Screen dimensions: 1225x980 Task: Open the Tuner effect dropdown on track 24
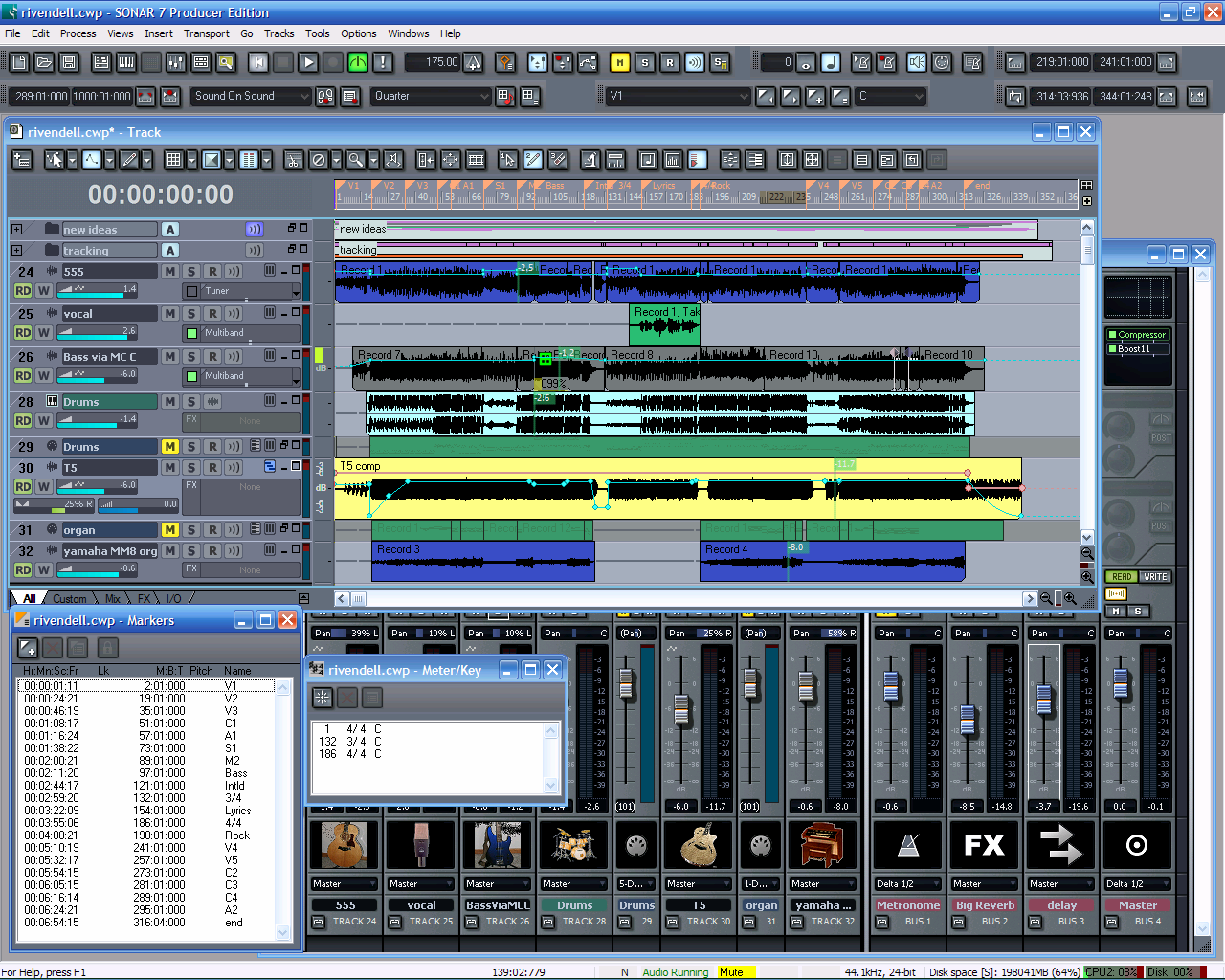pos(296,291)
